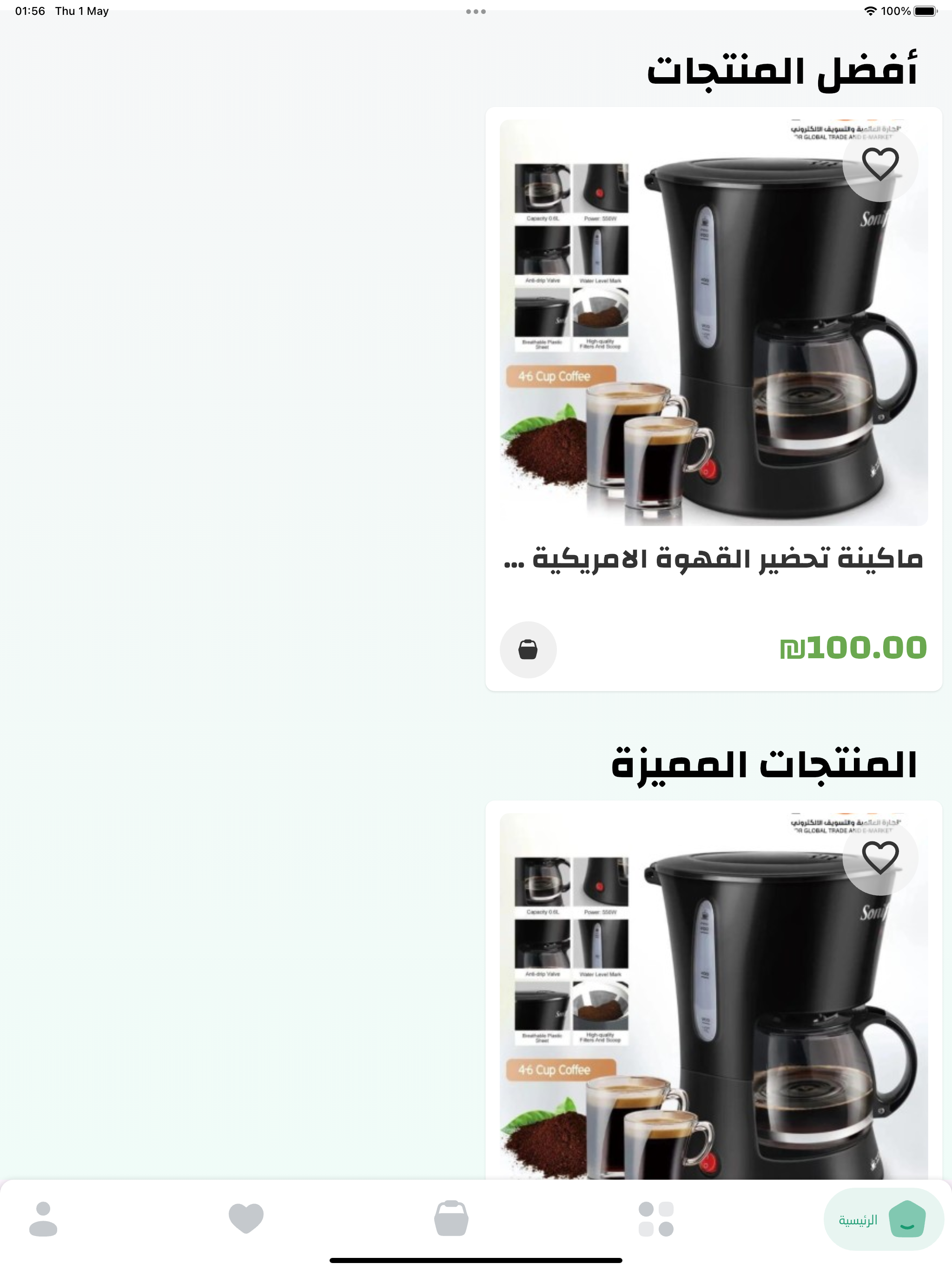
Task: Go to الرئيسية home tab
Action: (883, 1219)
